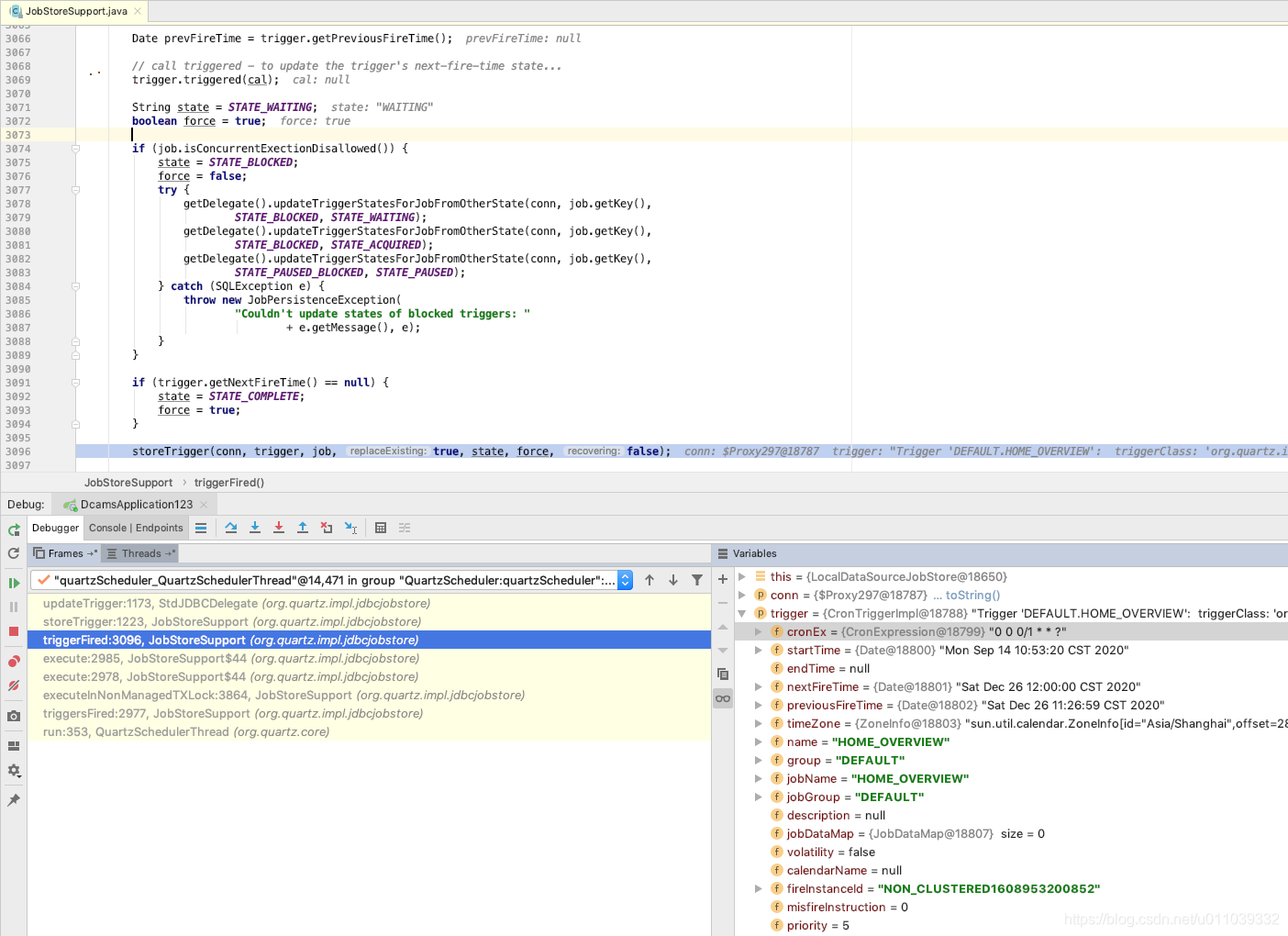Open the View Breakpoints dialog
1288x936 pixels.
pyautogui.click(x=14, y=662)
